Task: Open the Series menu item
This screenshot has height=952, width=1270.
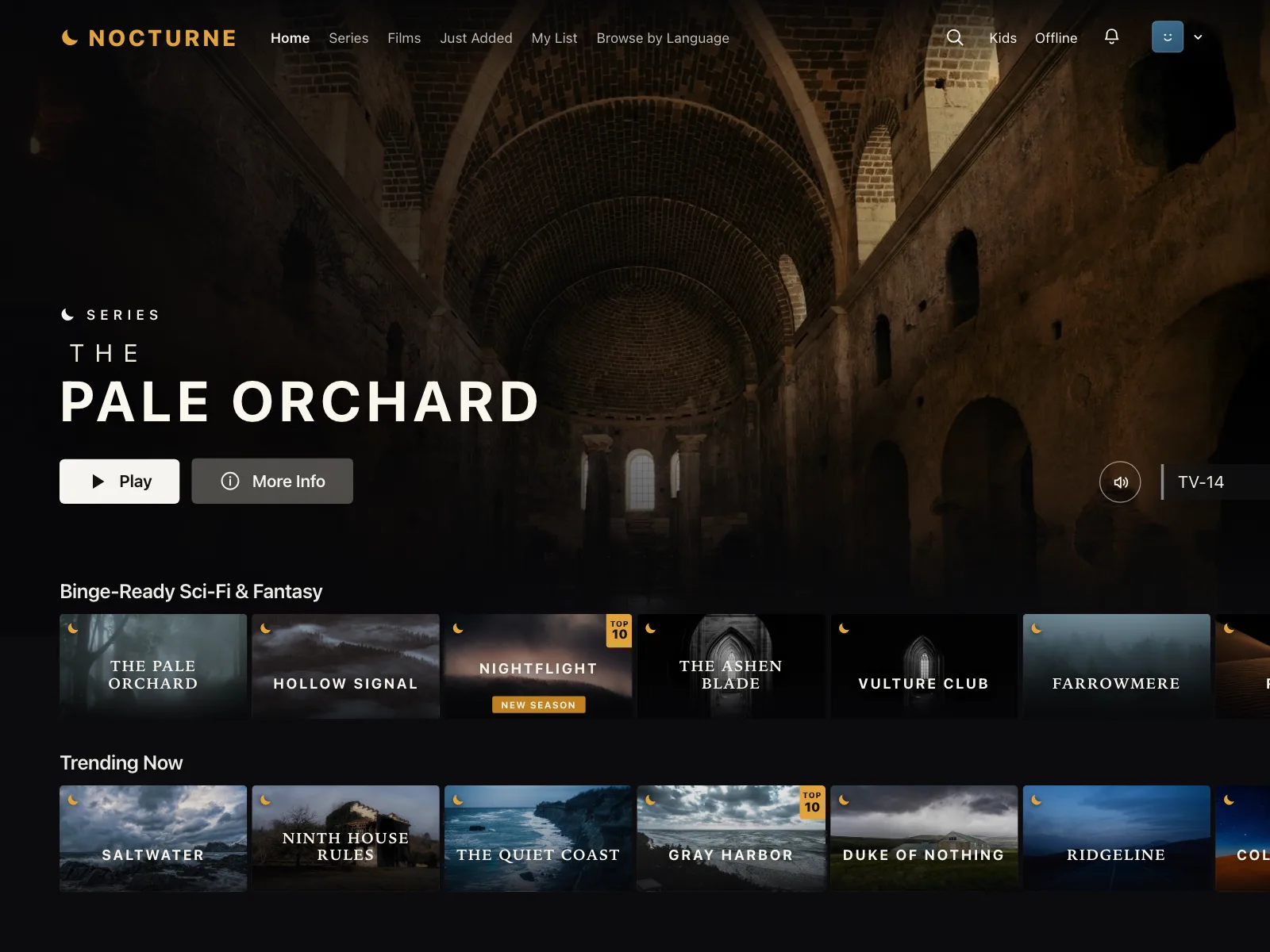Action: pos(348,38)
